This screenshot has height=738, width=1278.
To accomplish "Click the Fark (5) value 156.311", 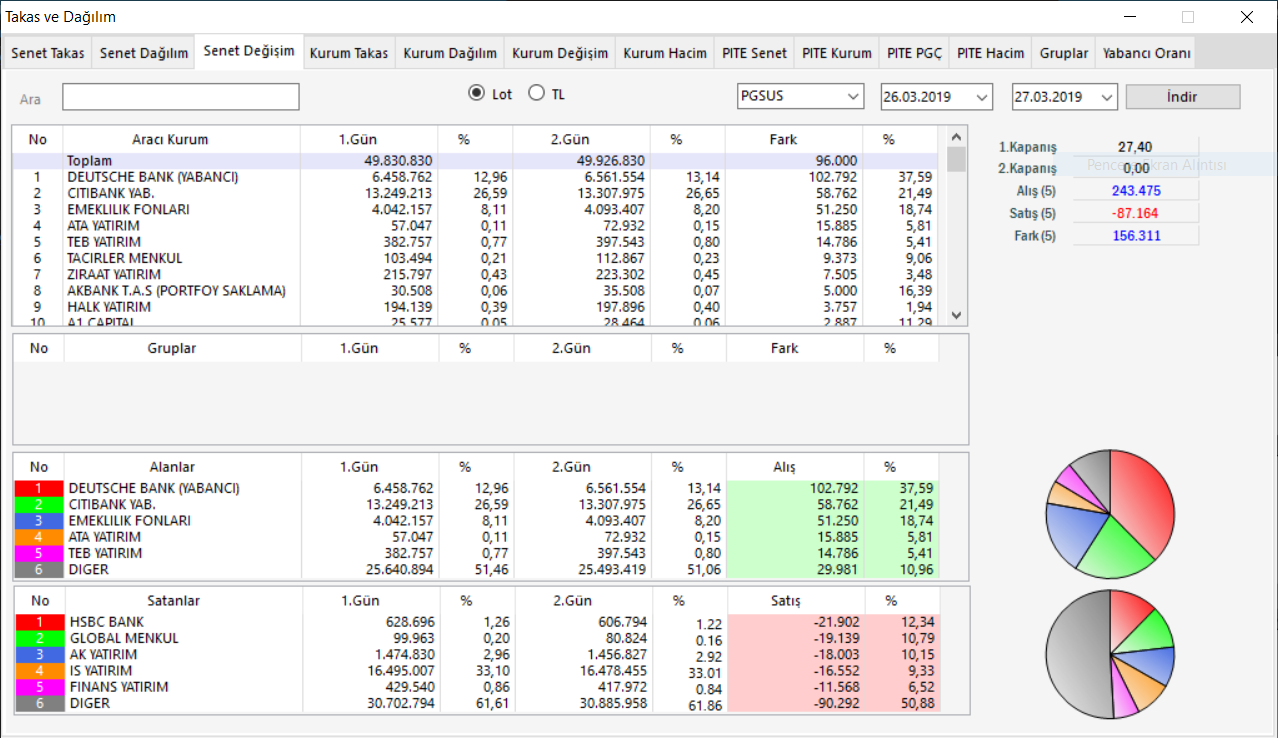I will [1136, 237].
